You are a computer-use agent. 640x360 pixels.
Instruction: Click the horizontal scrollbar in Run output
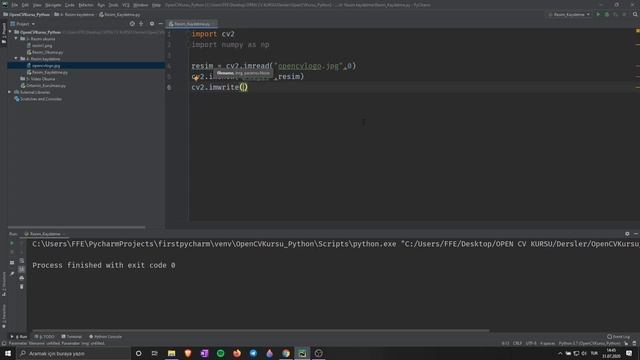(260, 331)
